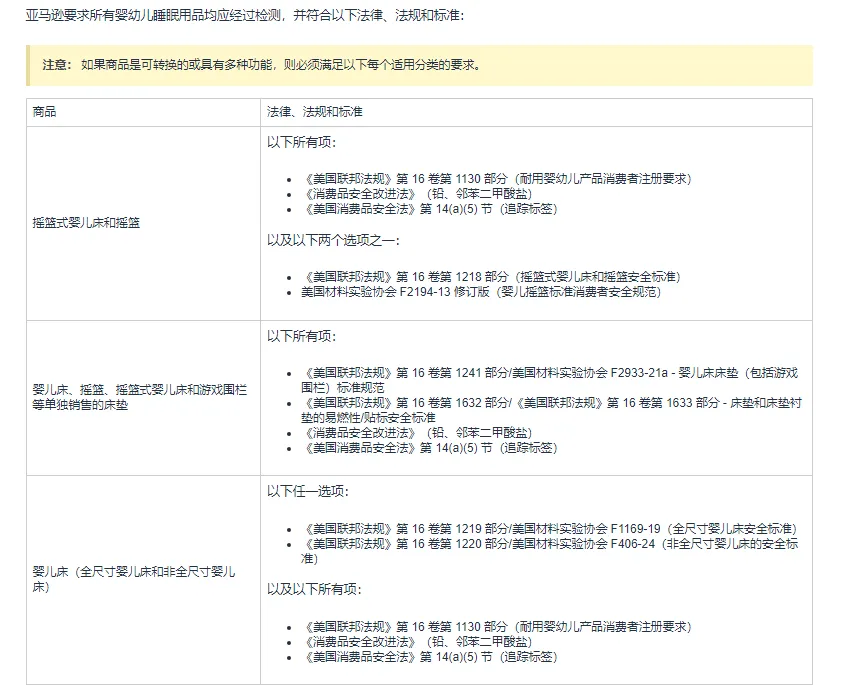This screenshot has height=685, width=868.
Task: Click the yellow 注意 notice about convertible products
Action: click(x=419, y=65)
